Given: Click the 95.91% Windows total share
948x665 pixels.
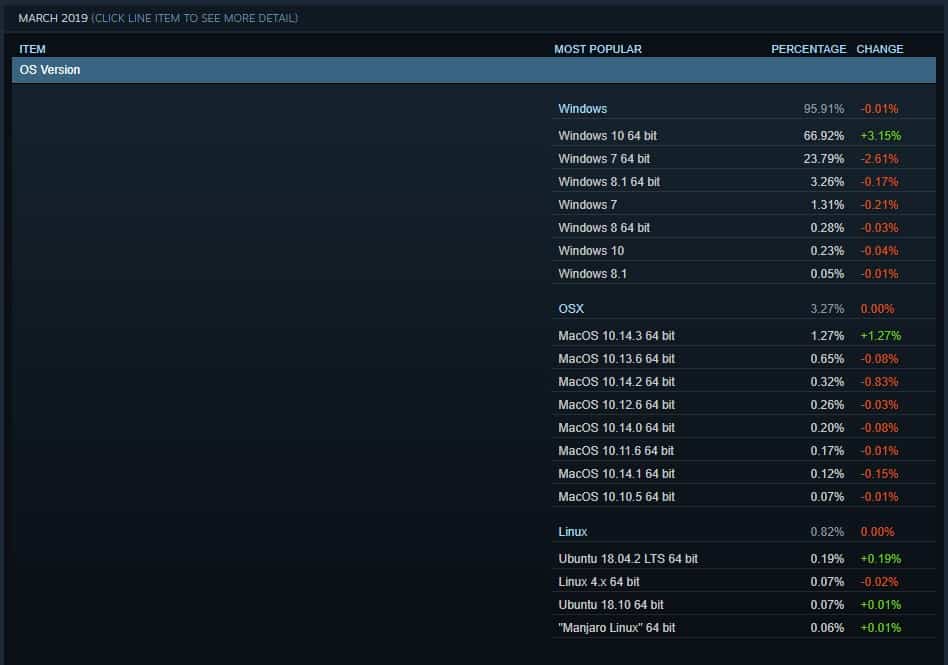Looking at the screenshot, I should pos(823,109).
